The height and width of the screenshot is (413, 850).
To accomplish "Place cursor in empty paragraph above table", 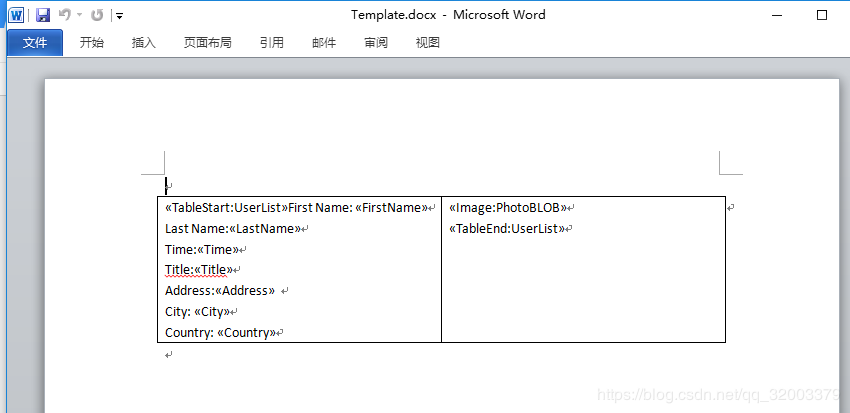I will pos(169,186).
